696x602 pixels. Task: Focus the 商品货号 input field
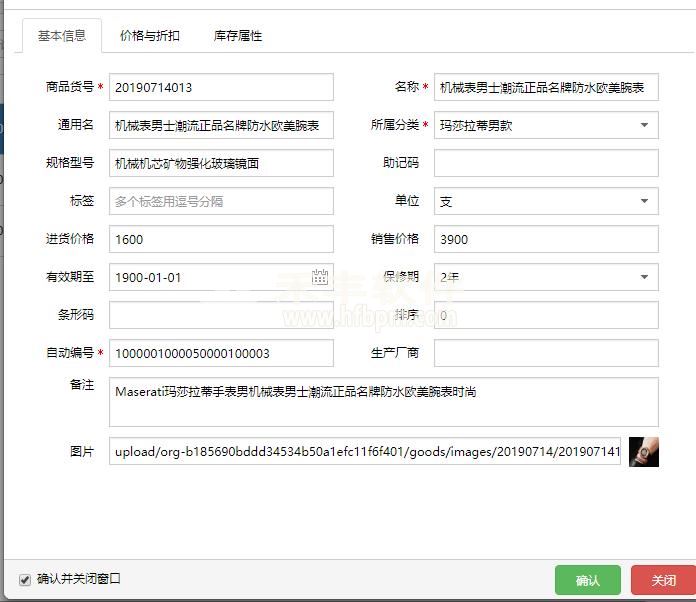pyautogui.click(x=221, y=87)
